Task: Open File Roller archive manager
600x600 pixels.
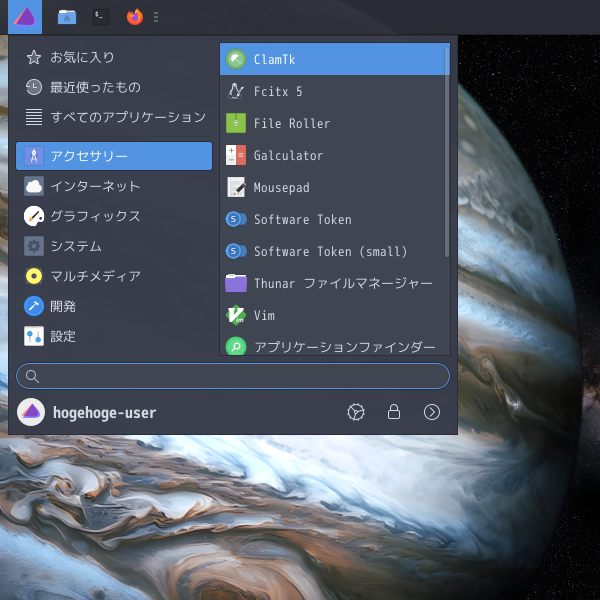Action: (x=334, y=123)
